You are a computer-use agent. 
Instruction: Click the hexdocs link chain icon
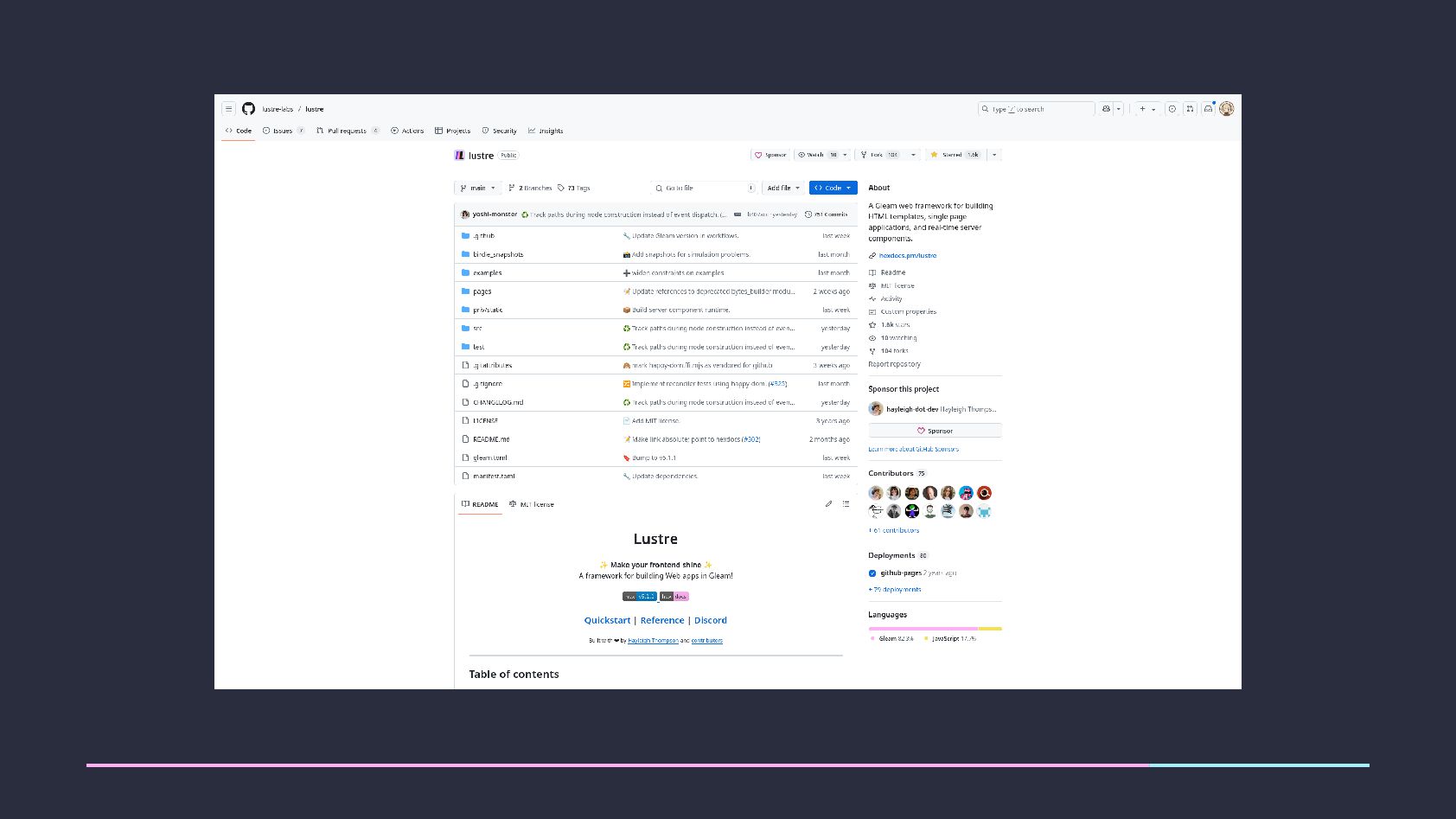pyautogui.click(x=872, y=256)
